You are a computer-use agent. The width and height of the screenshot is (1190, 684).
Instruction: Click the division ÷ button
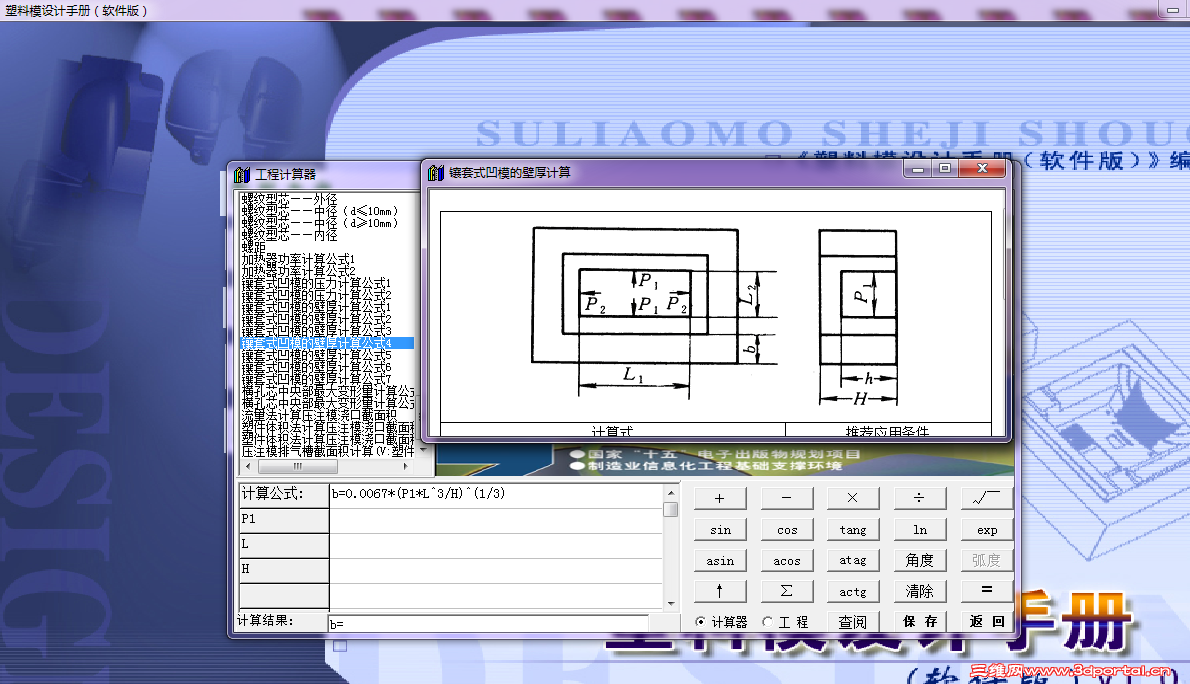click(x=919, y=497)
